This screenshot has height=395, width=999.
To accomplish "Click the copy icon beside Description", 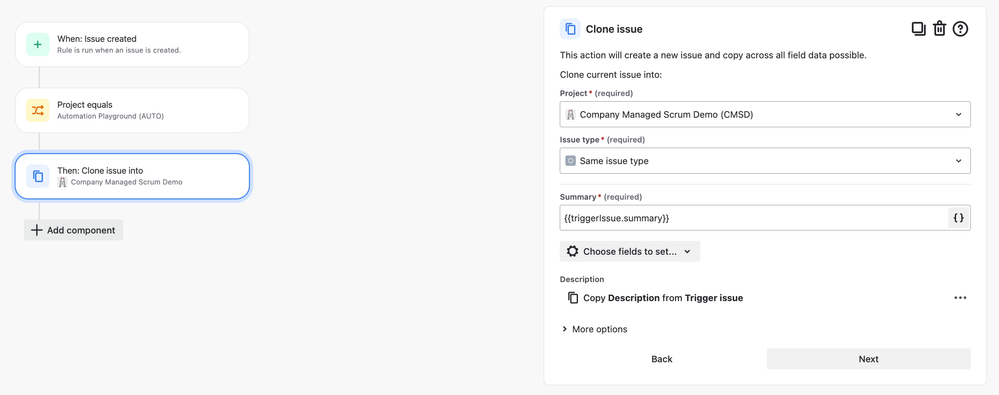I will 573,298.
